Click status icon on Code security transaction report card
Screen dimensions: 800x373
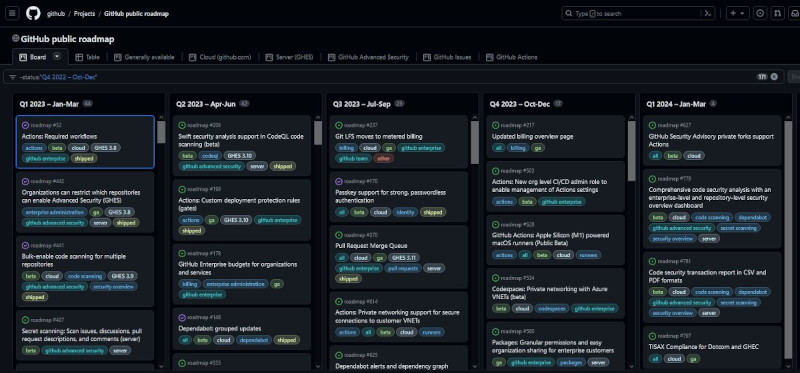click(652, 261)
